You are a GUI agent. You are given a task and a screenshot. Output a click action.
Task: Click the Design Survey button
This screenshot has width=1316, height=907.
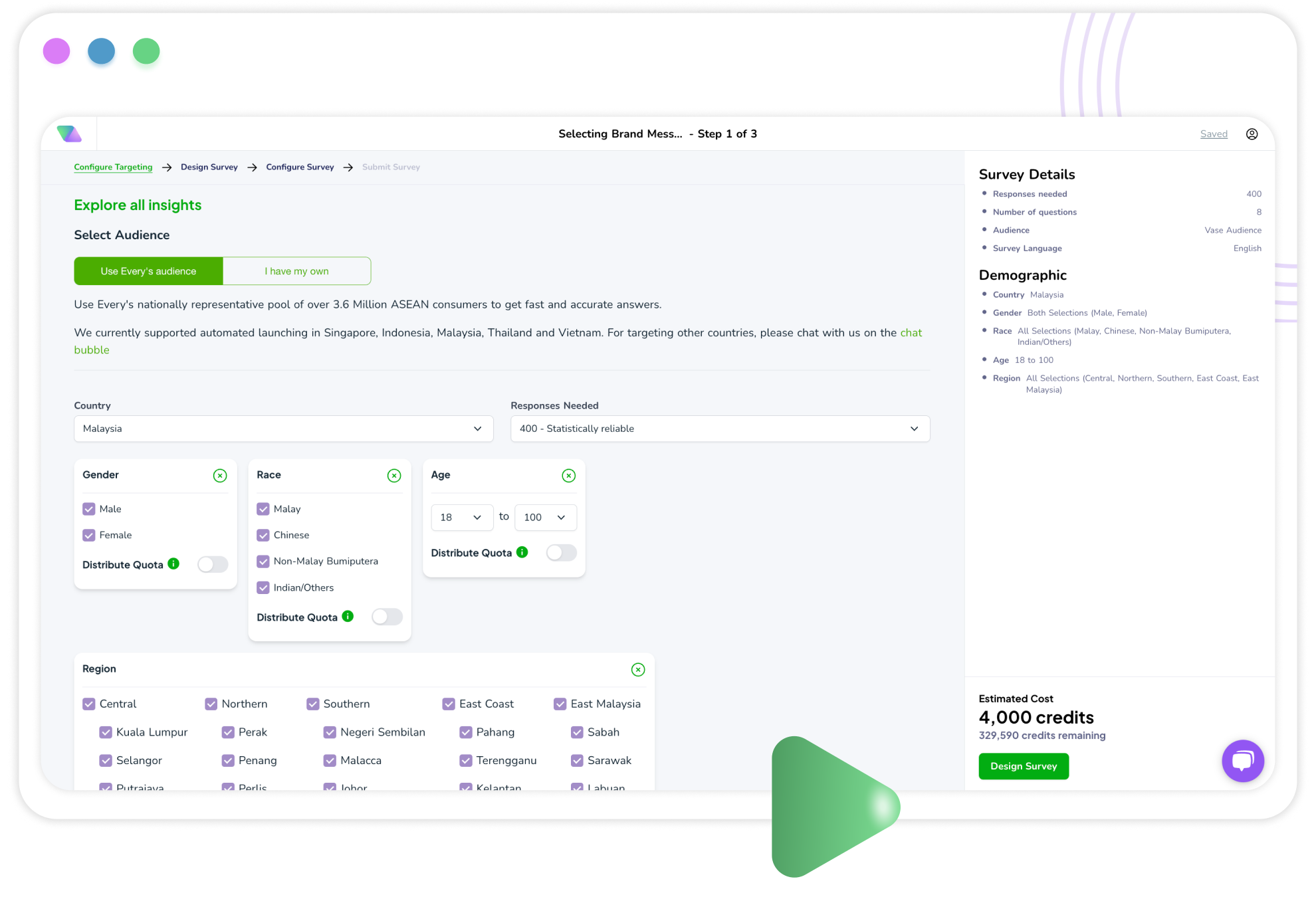click(1023, 766)
